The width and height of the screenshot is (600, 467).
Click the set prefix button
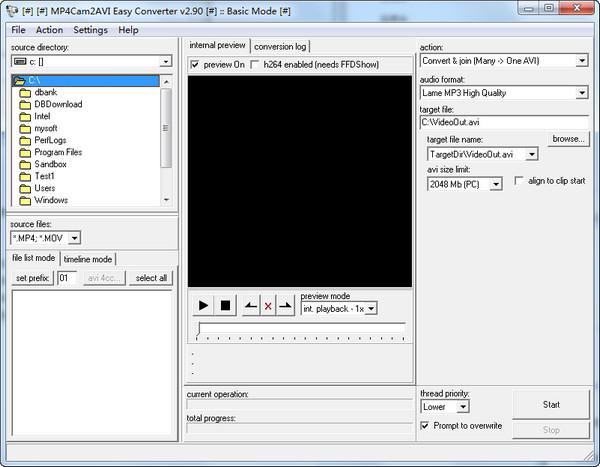click(x=33, y=278)
